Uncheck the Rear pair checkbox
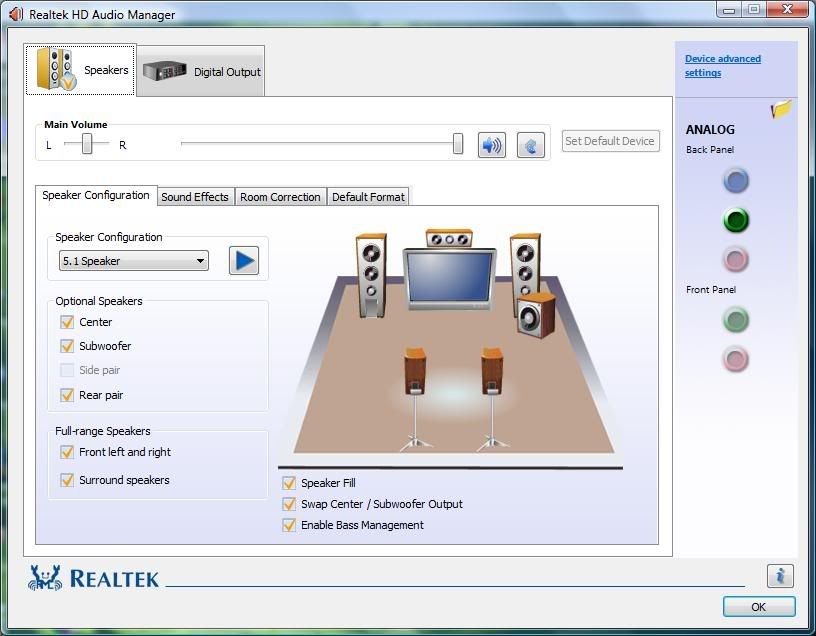Screen dimensions: 816x636 click(67, 395)
